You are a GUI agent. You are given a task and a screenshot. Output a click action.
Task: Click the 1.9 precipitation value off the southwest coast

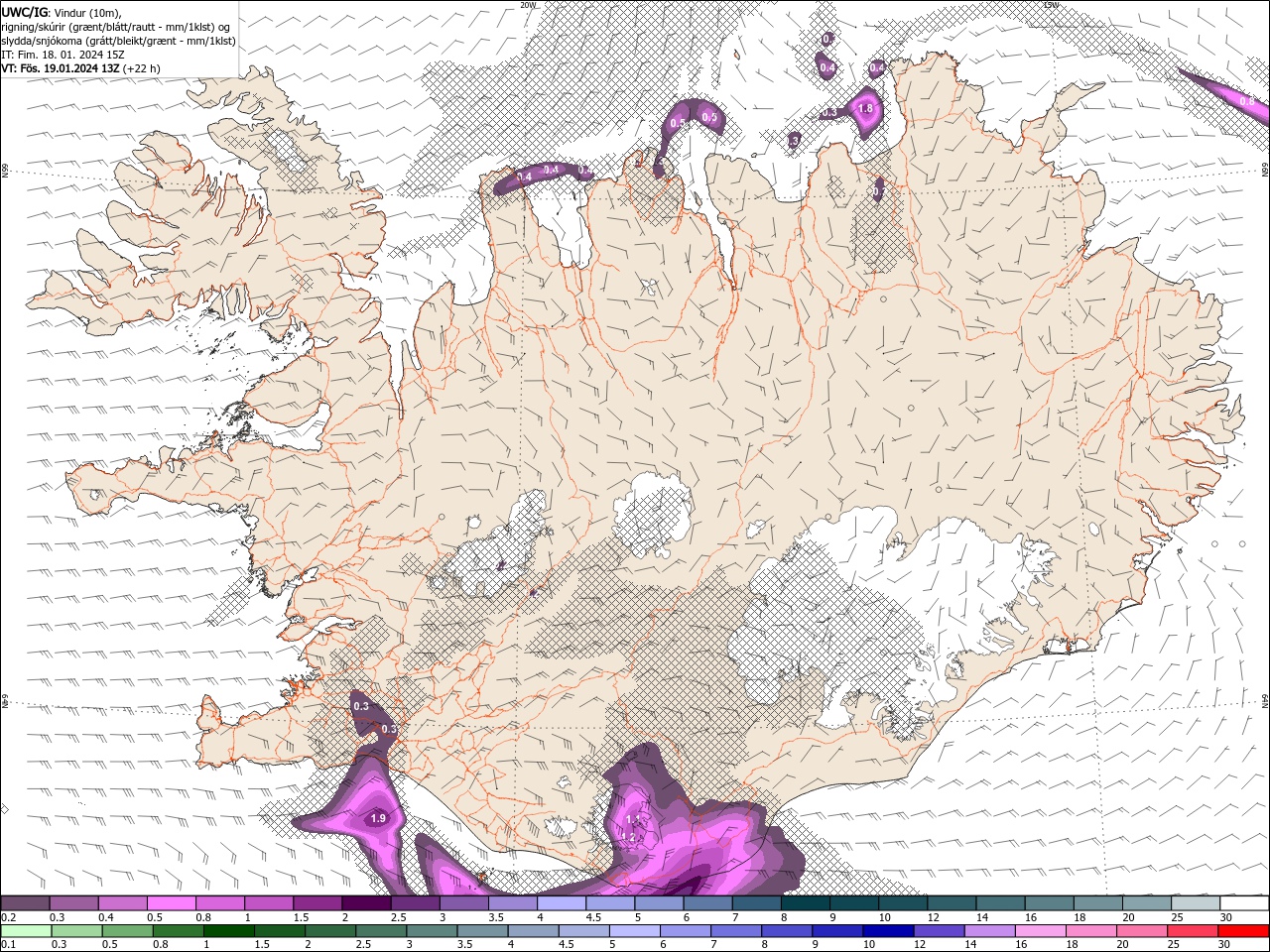377,818
